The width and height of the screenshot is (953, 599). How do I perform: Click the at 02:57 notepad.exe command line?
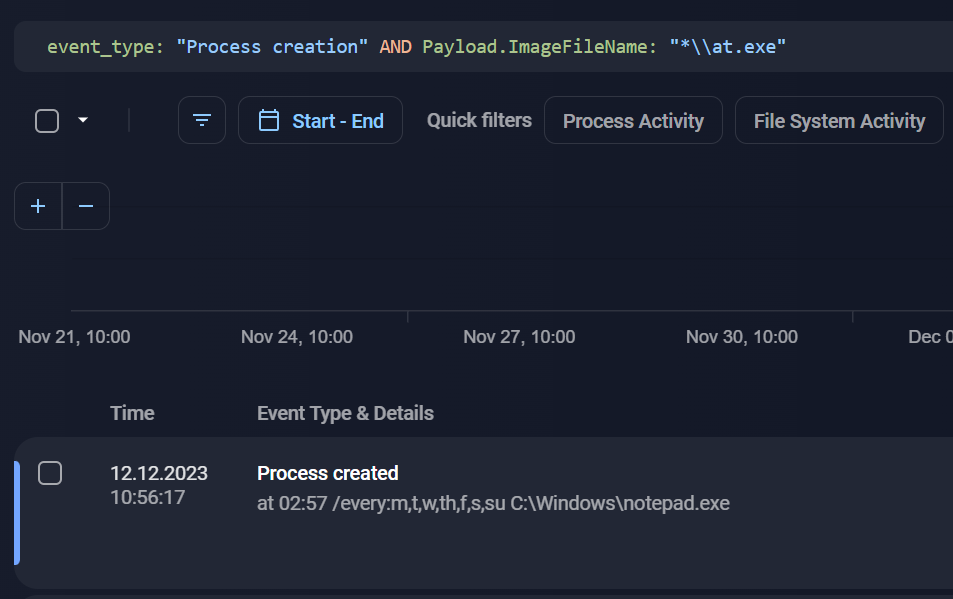coord(493,503)
